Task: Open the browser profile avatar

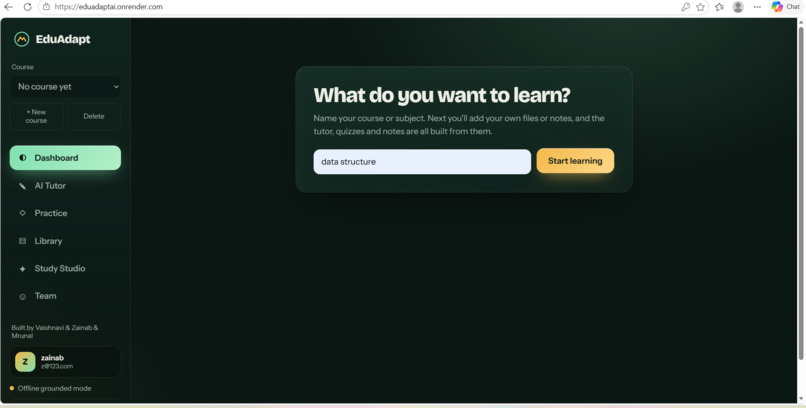Action: tap(738, 7)
